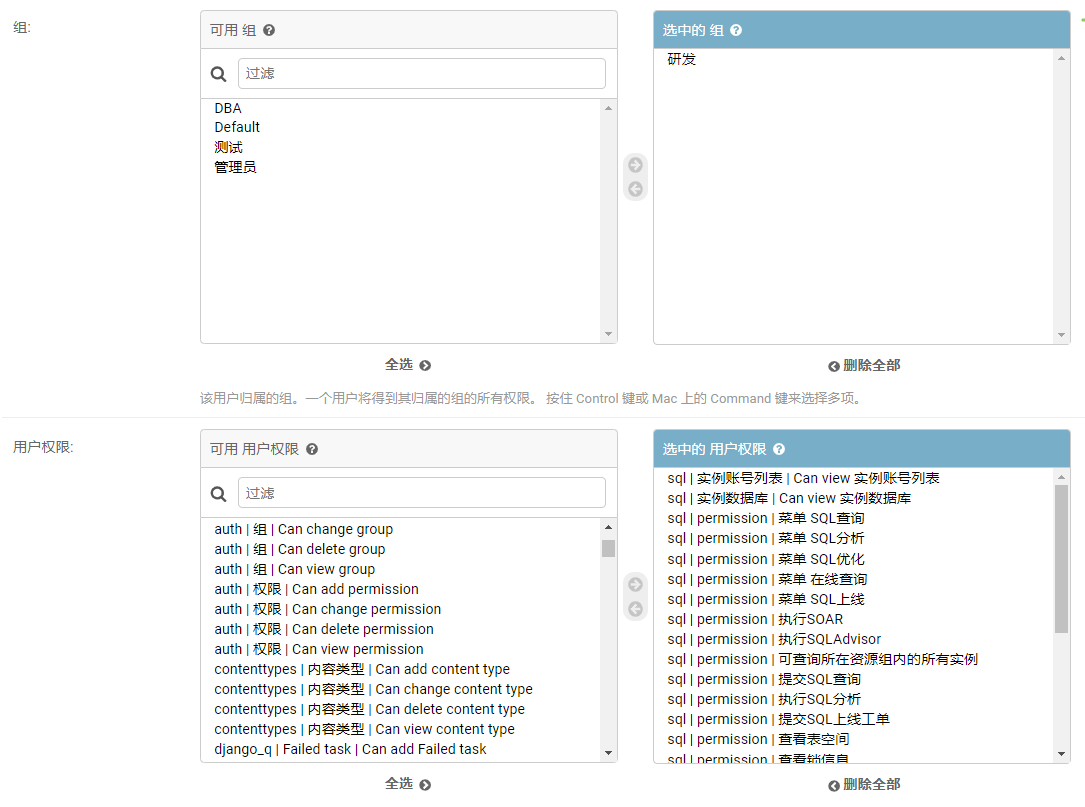Viewport: 1085px width, 807px height.
Task: Click right arrow to add selected group
Action: (x=635, y=165)
